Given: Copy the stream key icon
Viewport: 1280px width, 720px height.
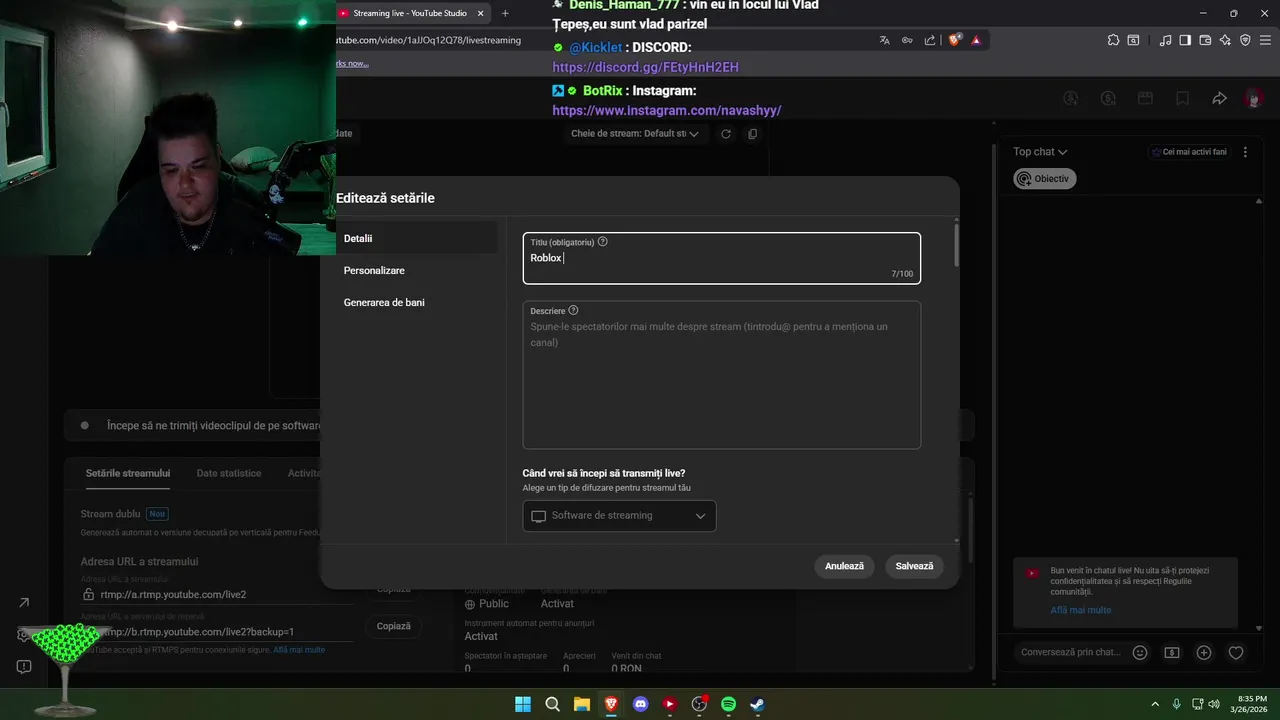Looking at the screenshot, I should click(753, 133).
